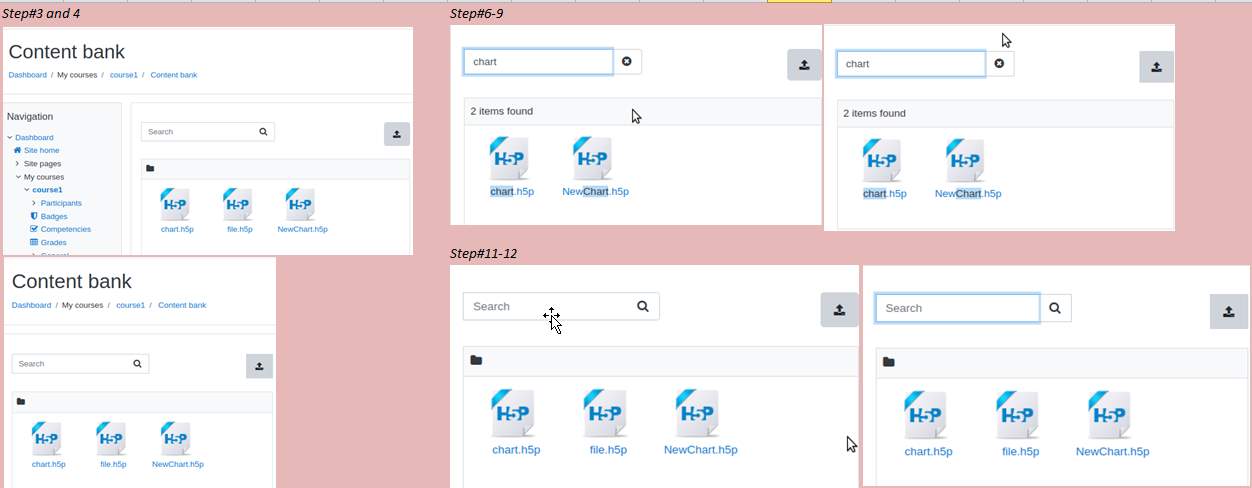1252x488 pixels.
Task: Click Search field in panel with Navigation block
Action: (198, 132)
